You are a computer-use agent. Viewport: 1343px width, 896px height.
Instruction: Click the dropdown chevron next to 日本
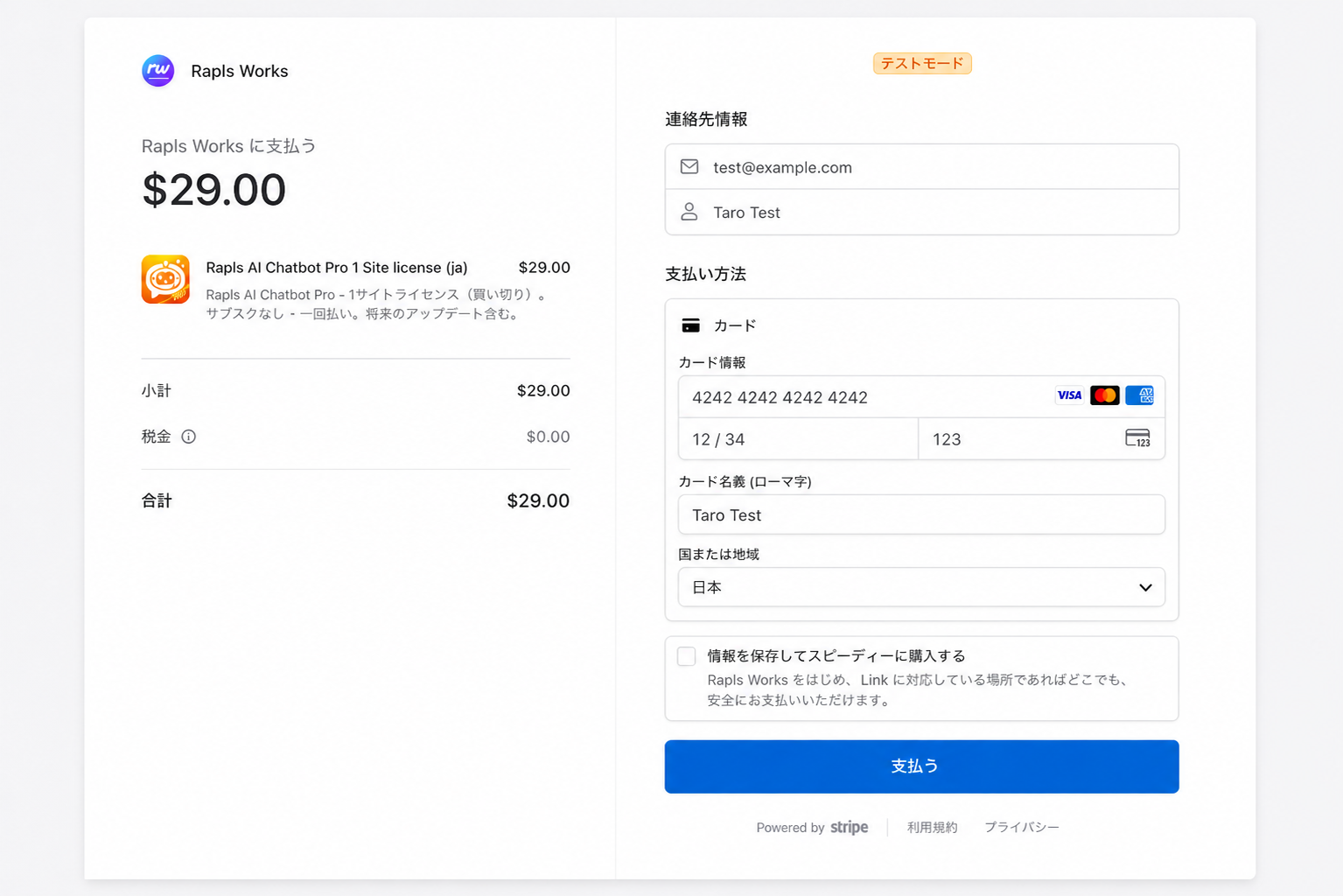1145,587
